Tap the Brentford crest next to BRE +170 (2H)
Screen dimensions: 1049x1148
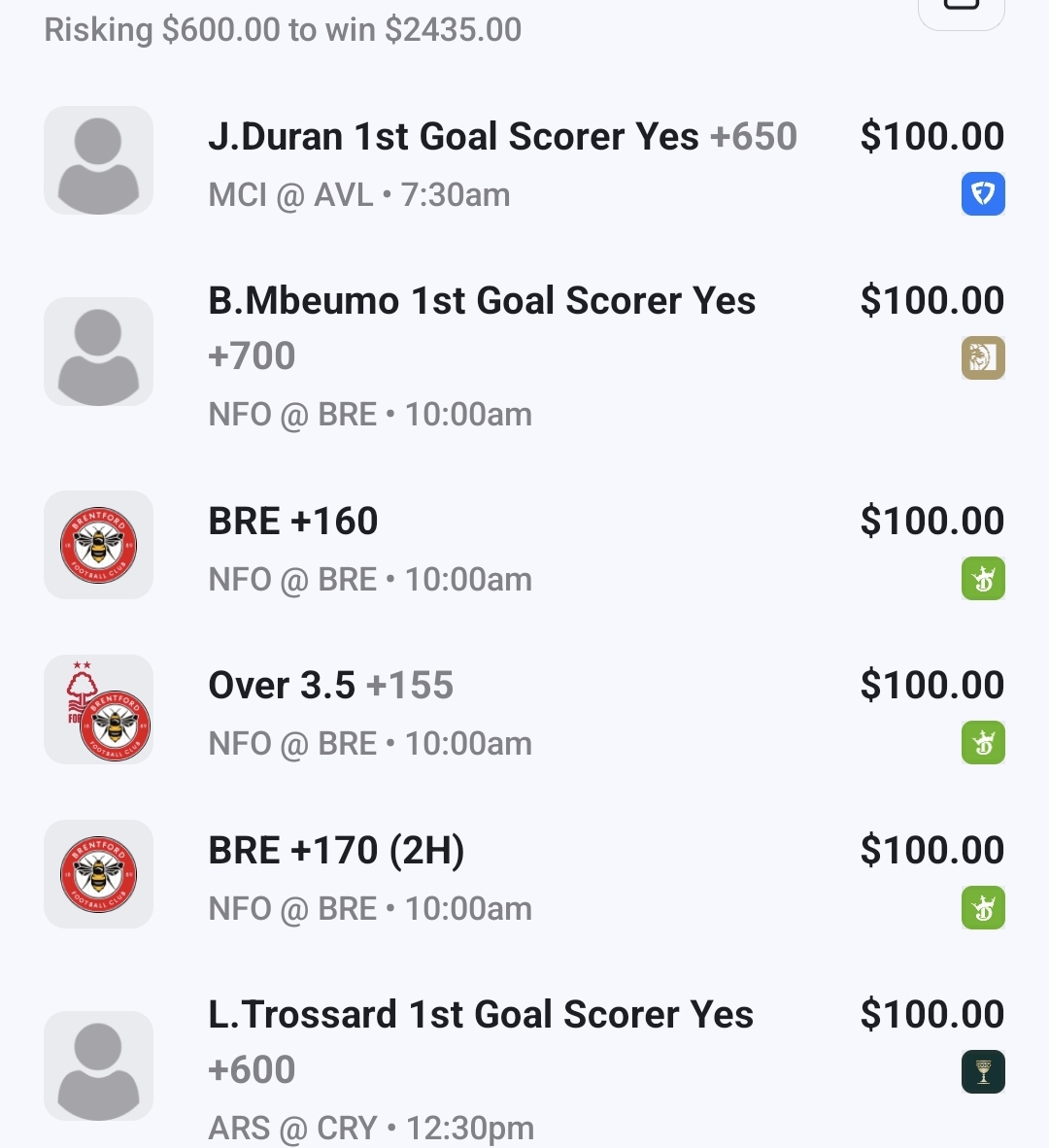click(x=98, y=874)
